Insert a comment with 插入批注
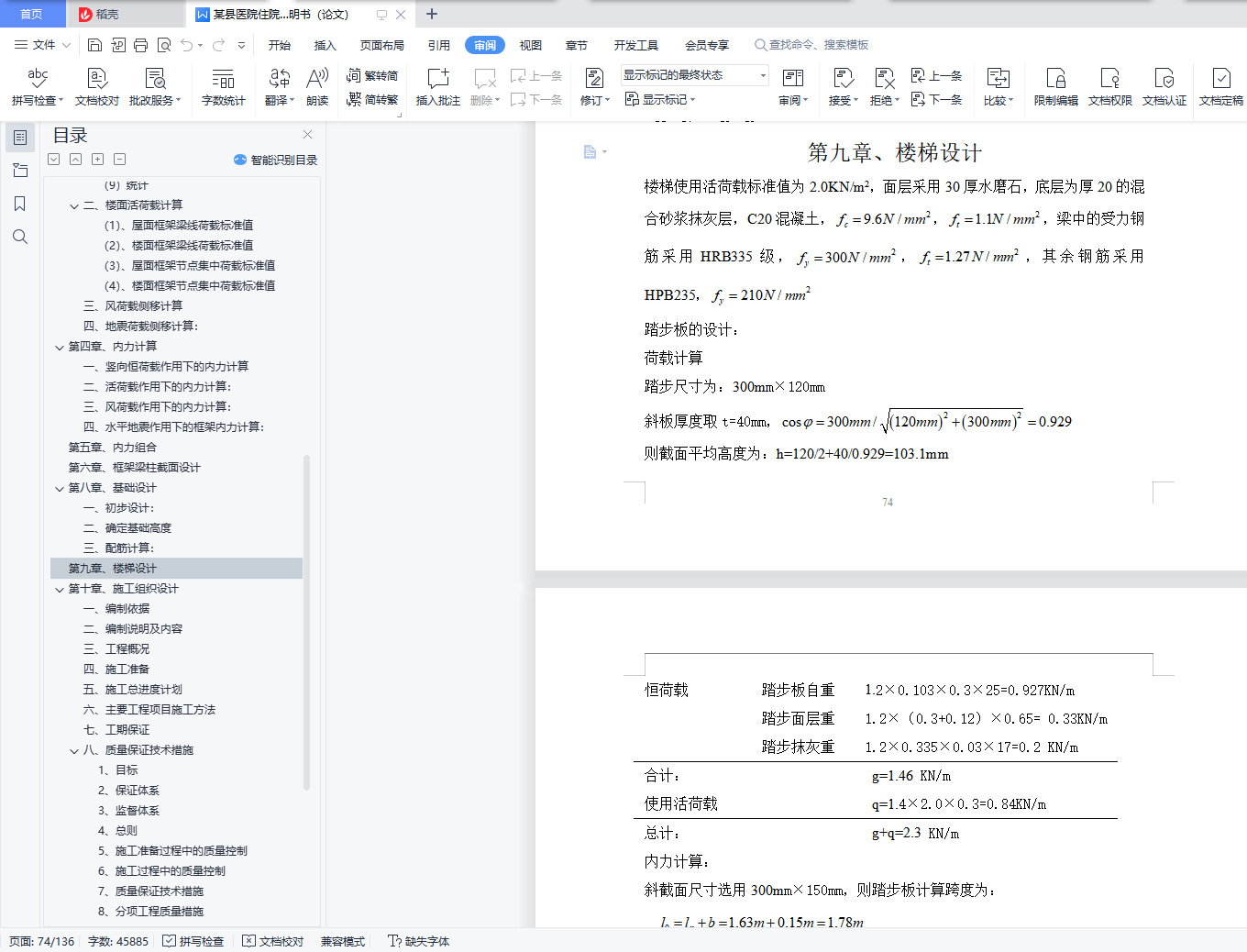Screen dimensions: 1247x952 point(438,87)
